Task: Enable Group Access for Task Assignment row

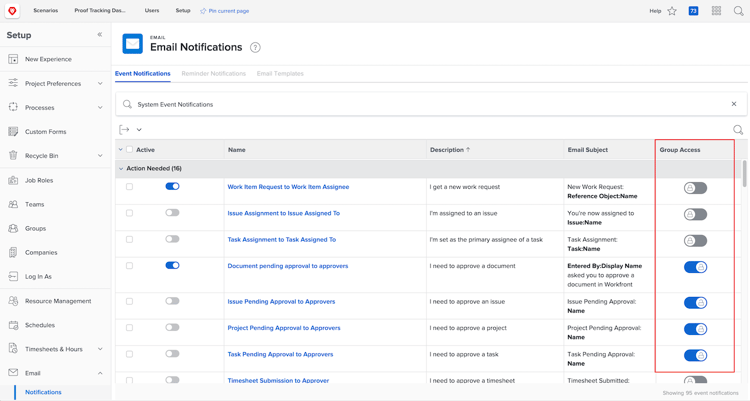Action: (695, 240)
